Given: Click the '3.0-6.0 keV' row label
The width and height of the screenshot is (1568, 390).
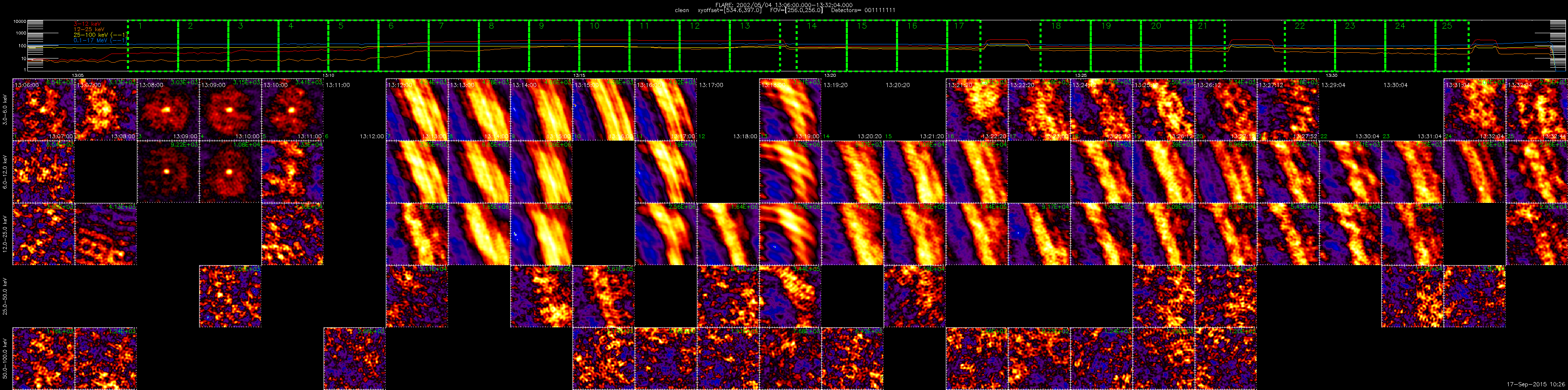Looking at the screenshot, I should pos(5,110).
